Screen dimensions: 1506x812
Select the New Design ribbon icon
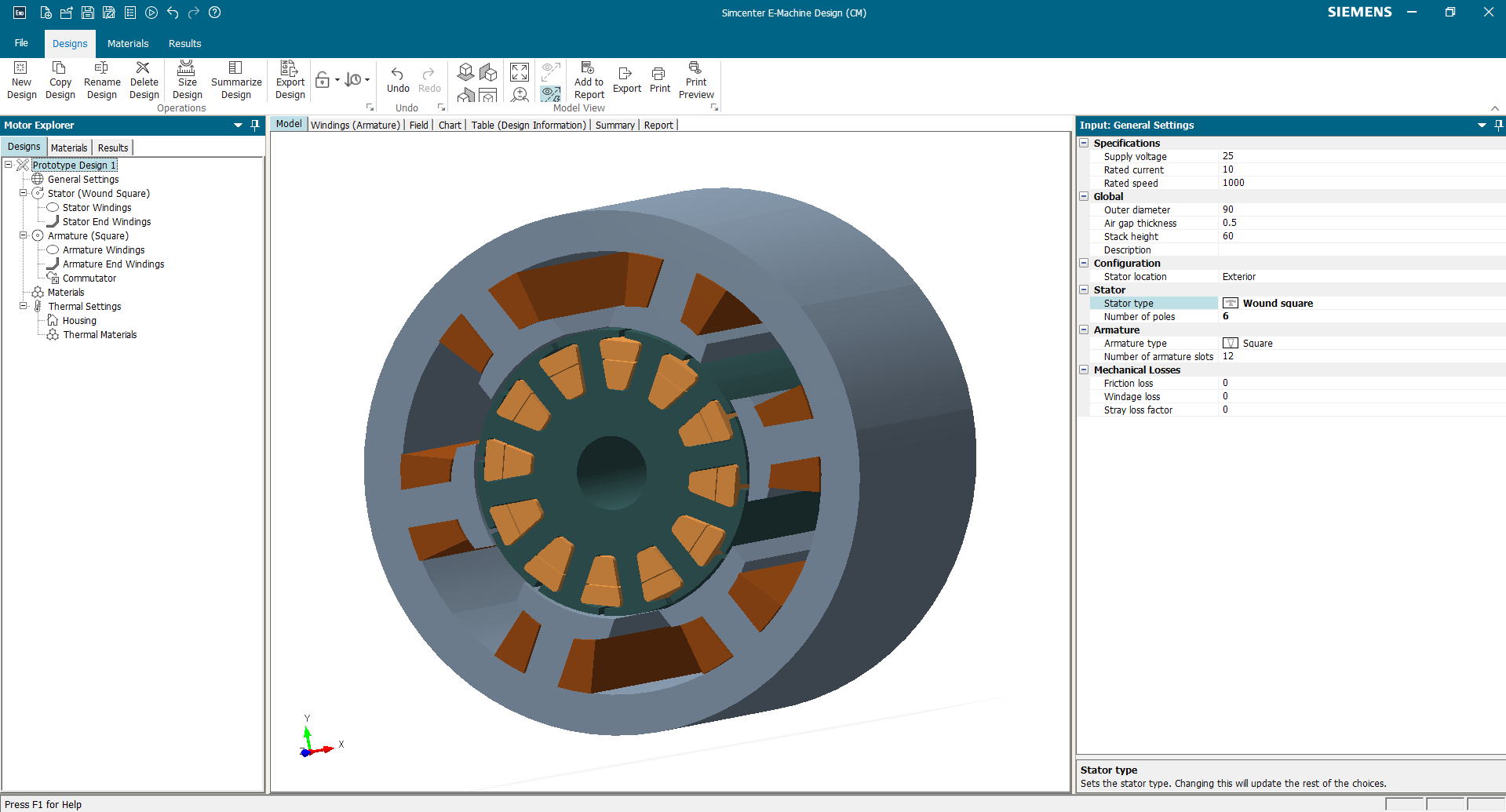(21, 79)
